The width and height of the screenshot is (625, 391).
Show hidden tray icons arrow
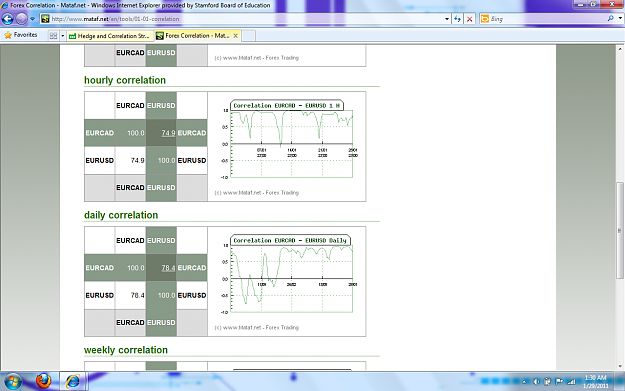524,382
